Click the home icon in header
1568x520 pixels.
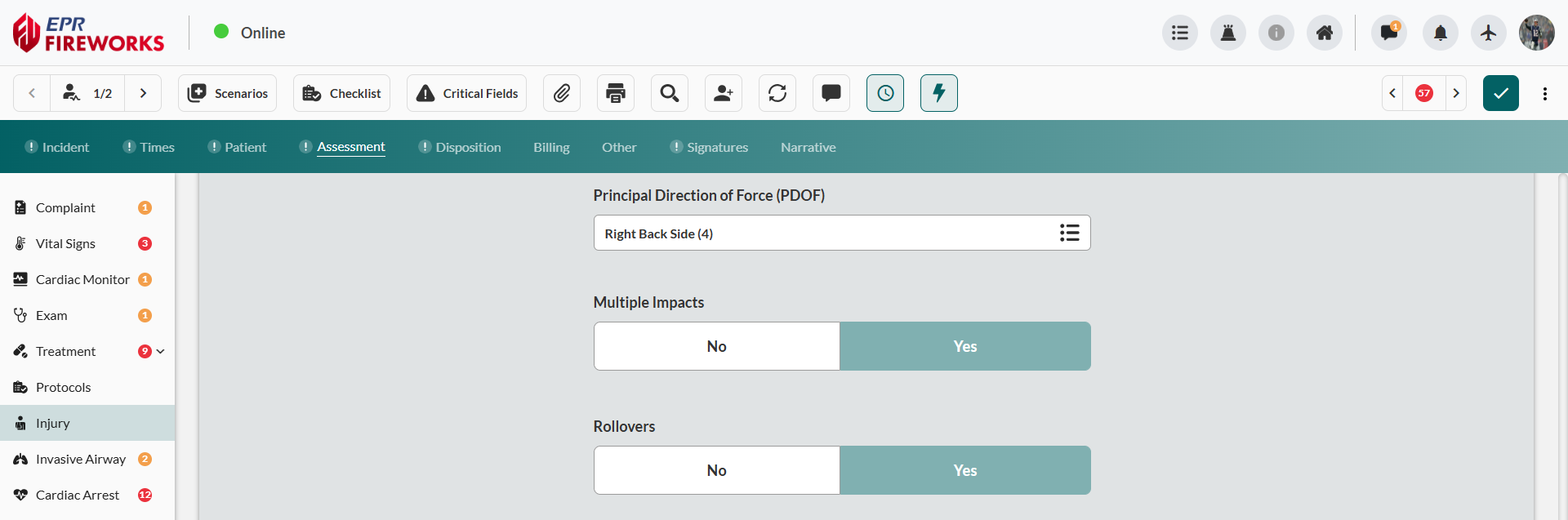tap(1325, 33)
